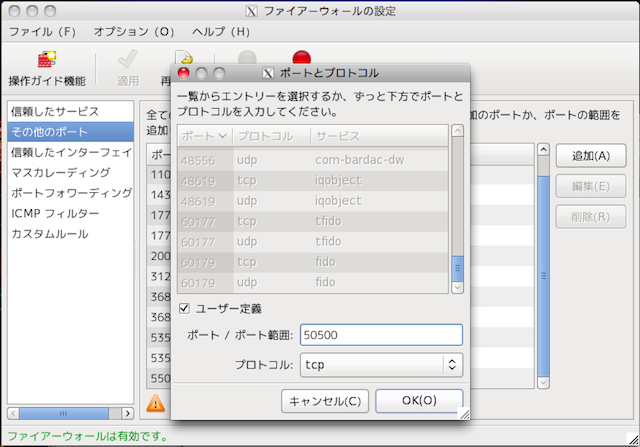
Task: Click the X11 icon in dialog title
Action: [267, 73]
